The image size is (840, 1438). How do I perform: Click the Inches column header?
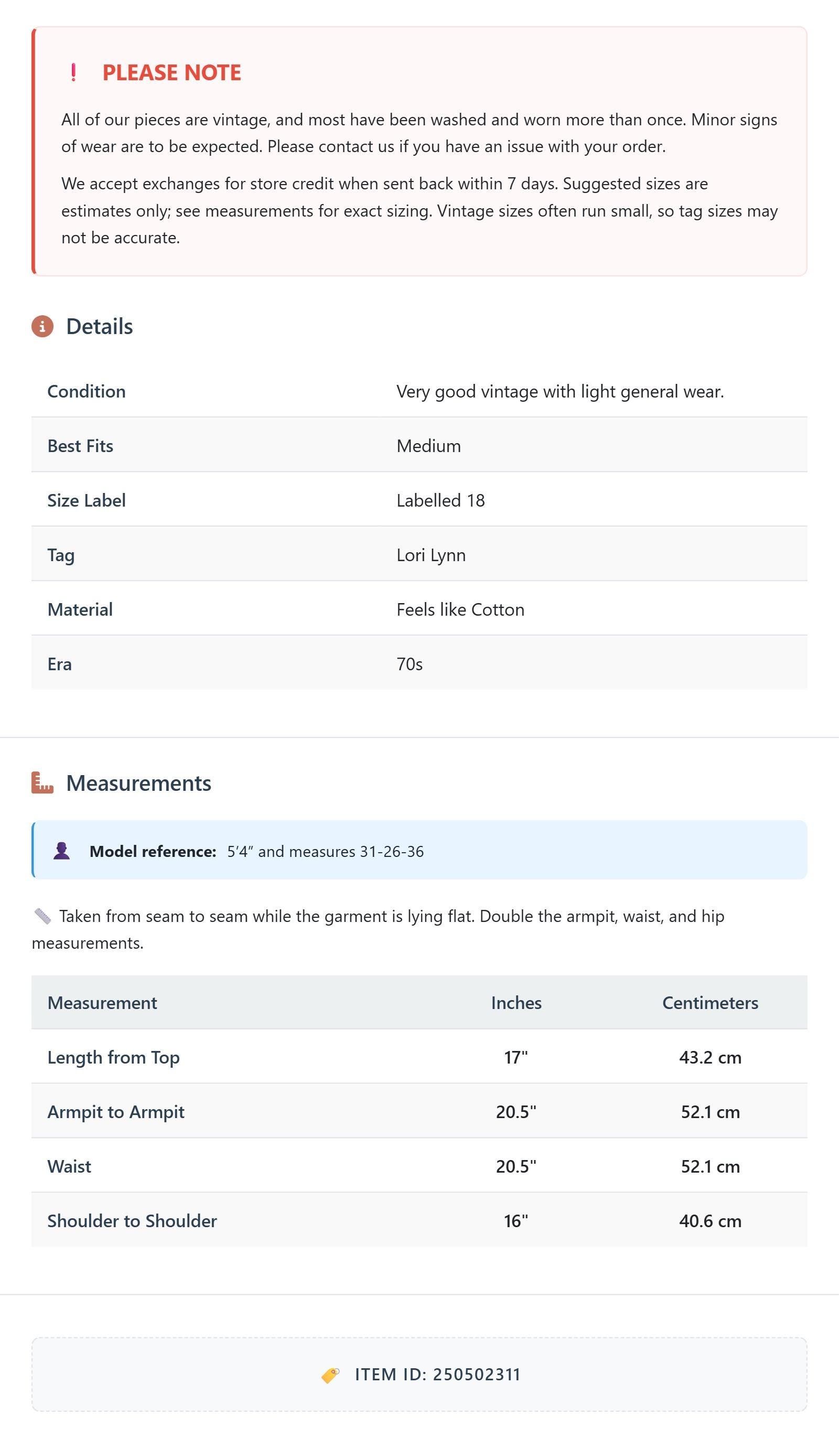click(x=517, y=1004)
